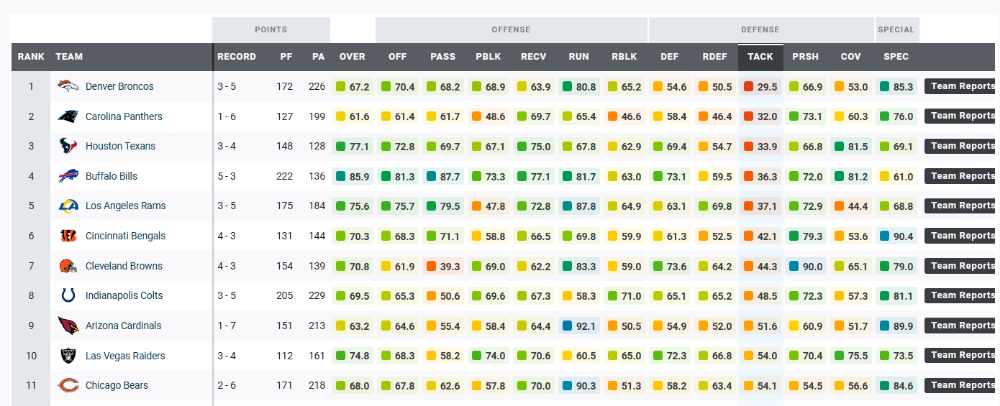Sort by COV coverage column header
Image resolution: width=1000 pixels, height=406 pixels.
tap(851, 57)
